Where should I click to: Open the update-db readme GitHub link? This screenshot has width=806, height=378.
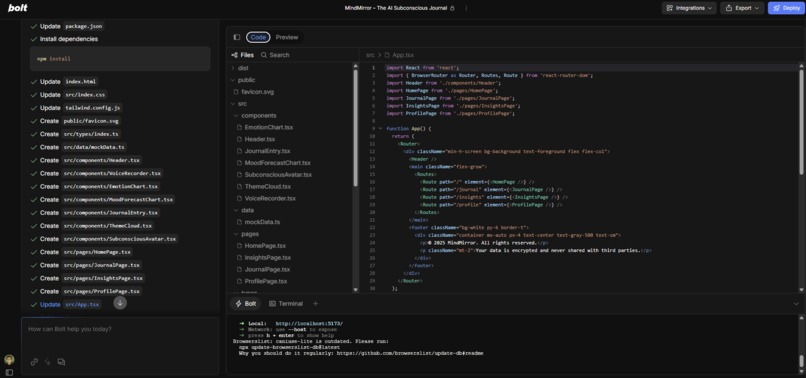410,354
